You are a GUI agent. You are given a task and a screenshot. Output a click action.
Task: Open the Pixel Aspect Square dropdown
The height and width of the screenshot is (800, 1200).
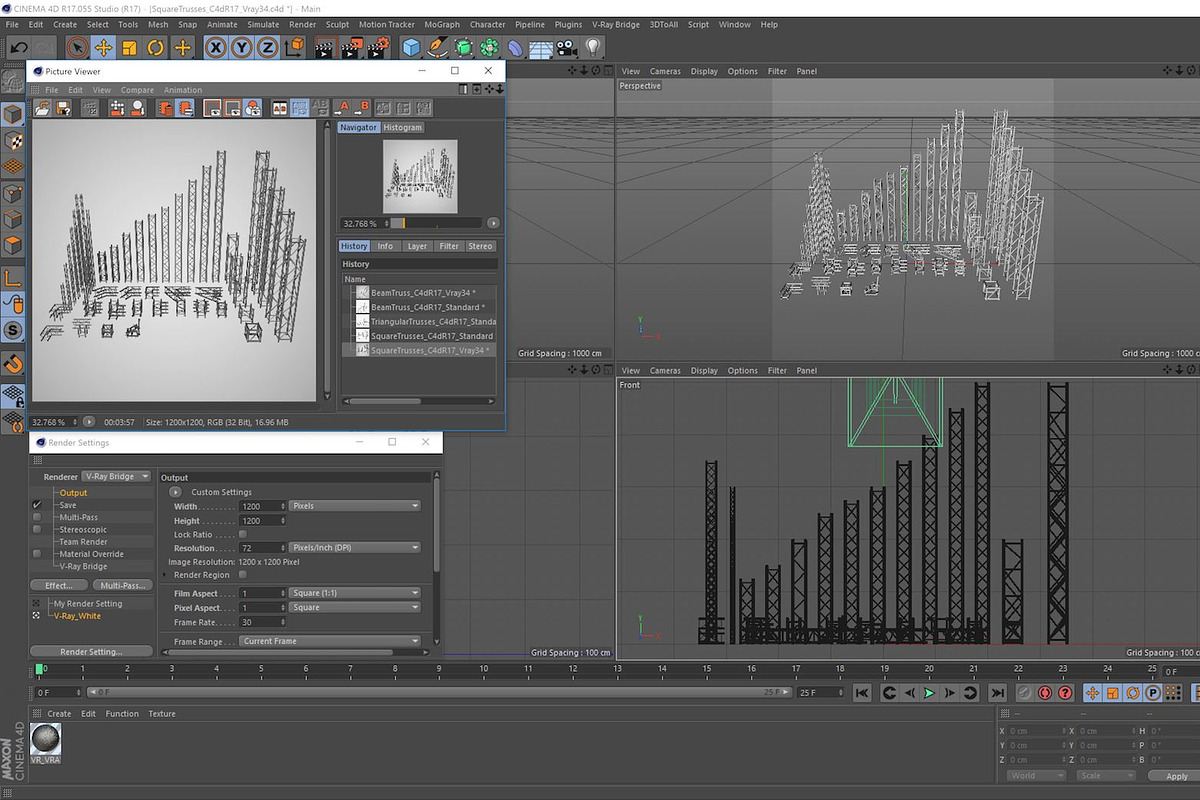pos(355,607)
